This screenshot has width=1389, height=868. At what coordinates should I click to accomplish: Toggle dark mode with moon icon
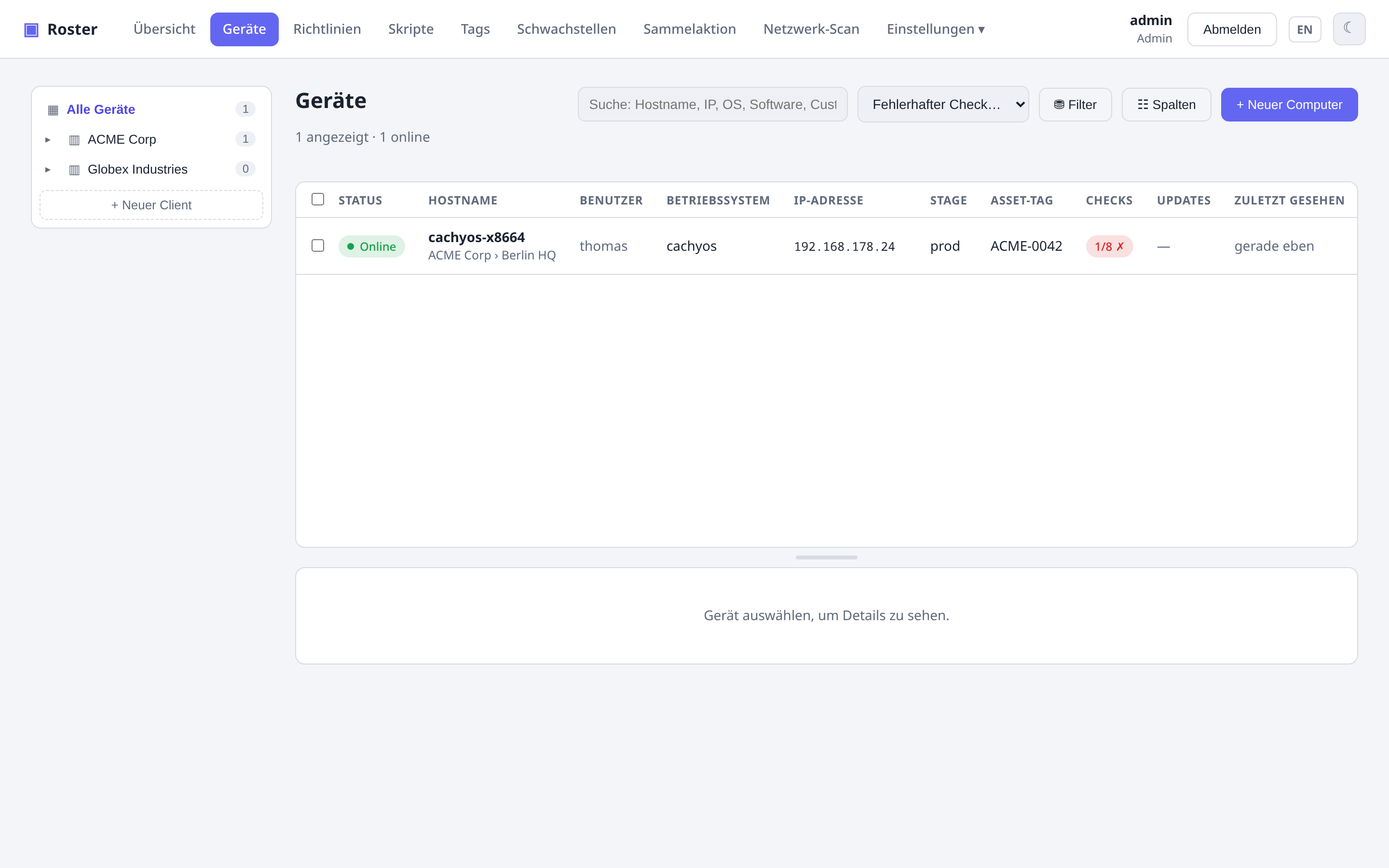point(1349,29)
